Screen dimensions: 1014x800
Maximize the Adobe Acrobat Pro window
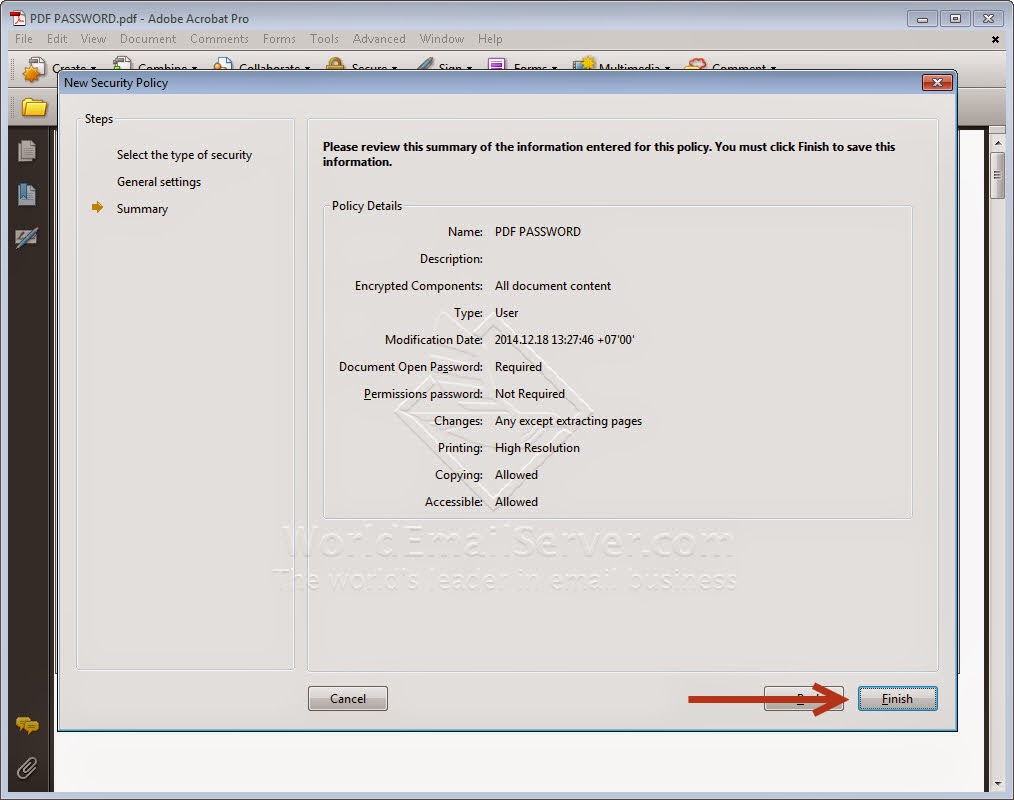pyautogui.click(x=955, y=19)
